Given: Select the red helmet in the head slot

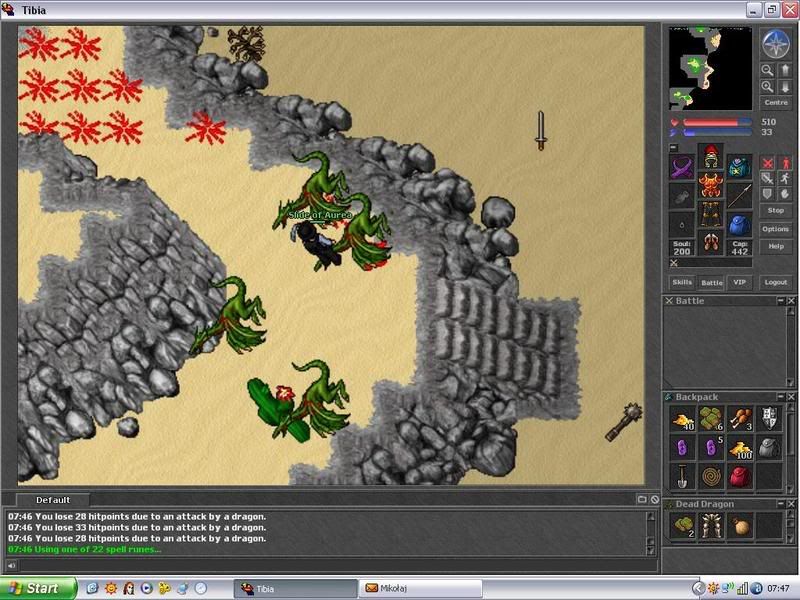Looking at the screenshot, I should 711,156.
